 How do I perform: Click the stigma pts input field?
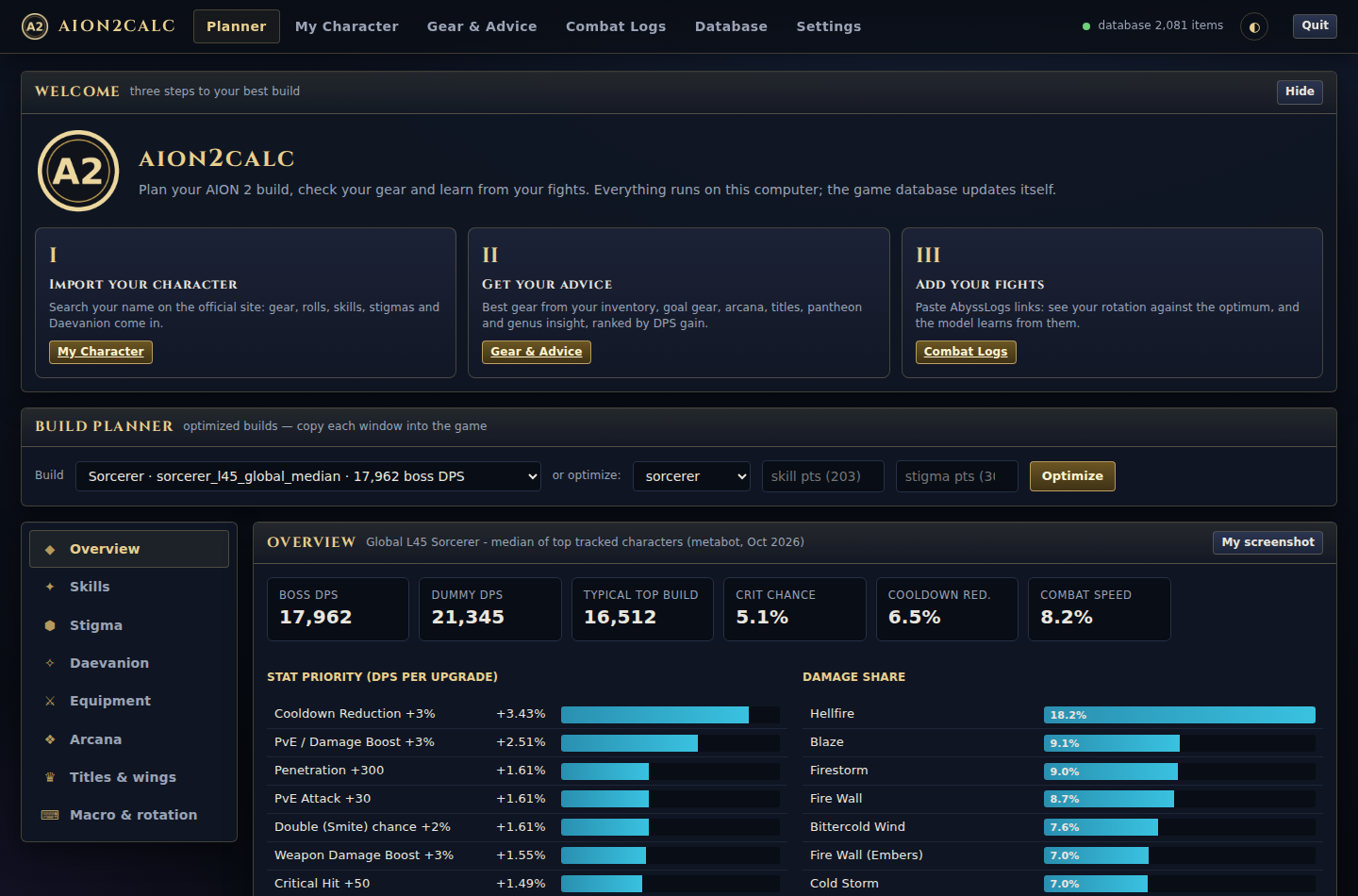point(957,476)
